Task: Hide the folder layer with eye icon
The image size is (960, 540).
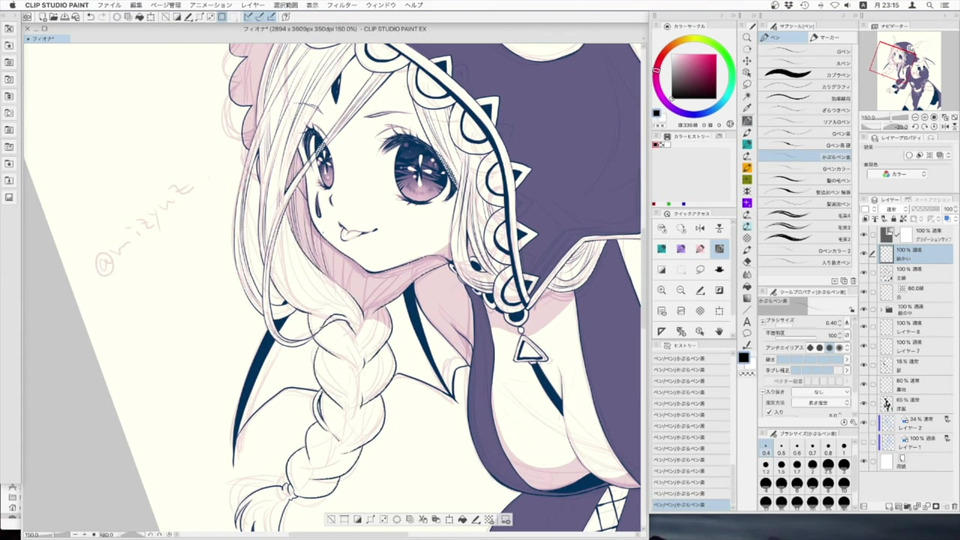Action: pyautogui.click(x=863, y=309)
